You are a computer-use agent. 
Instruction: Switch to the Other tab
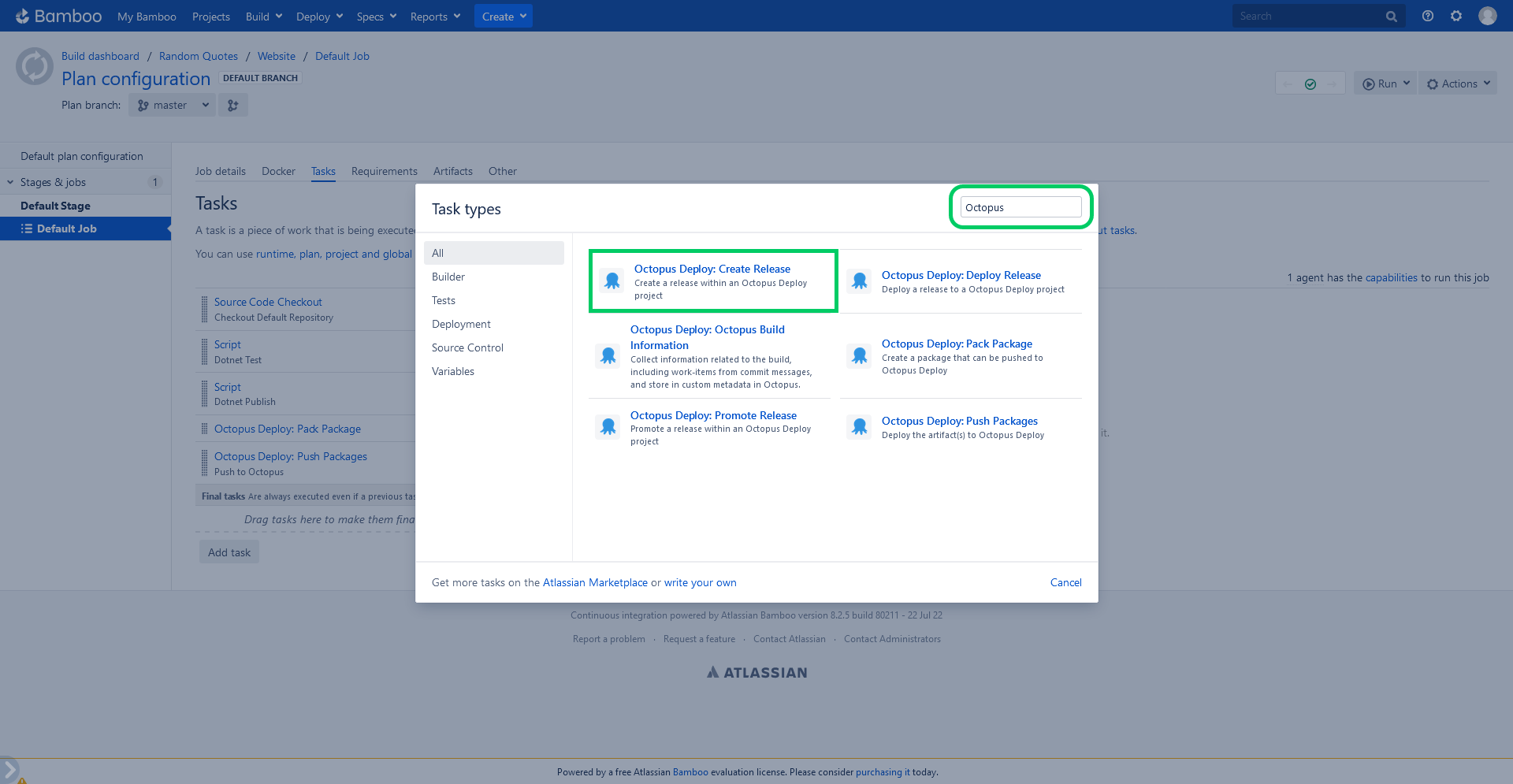(503, 171)
